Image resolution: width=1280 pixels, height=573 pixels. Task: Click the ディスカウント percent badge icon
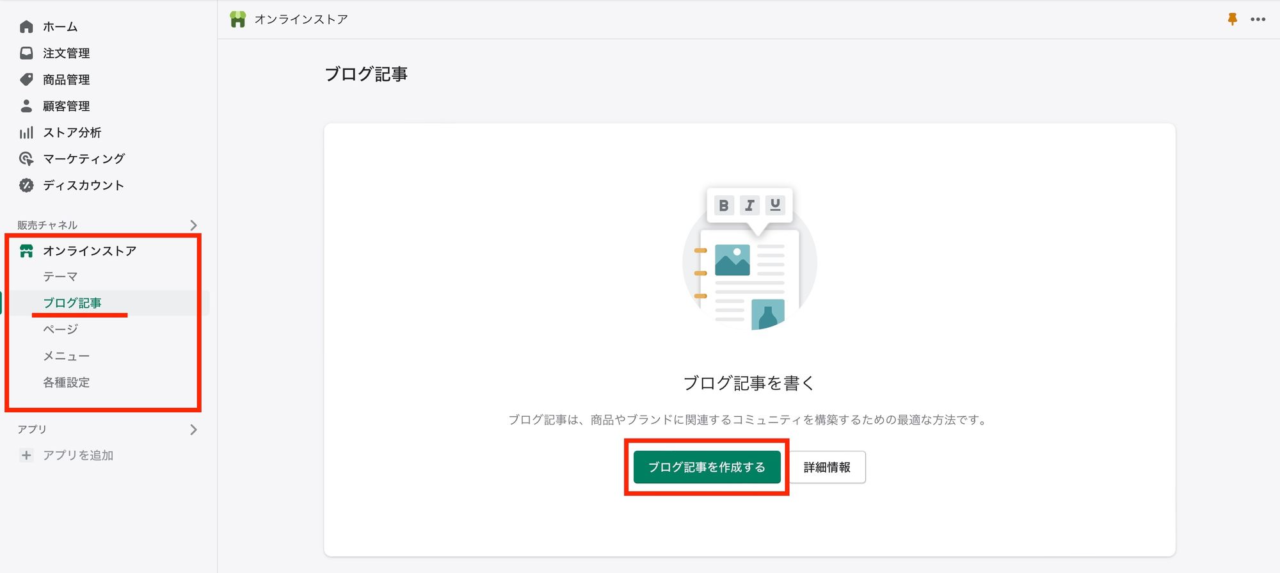26,185
